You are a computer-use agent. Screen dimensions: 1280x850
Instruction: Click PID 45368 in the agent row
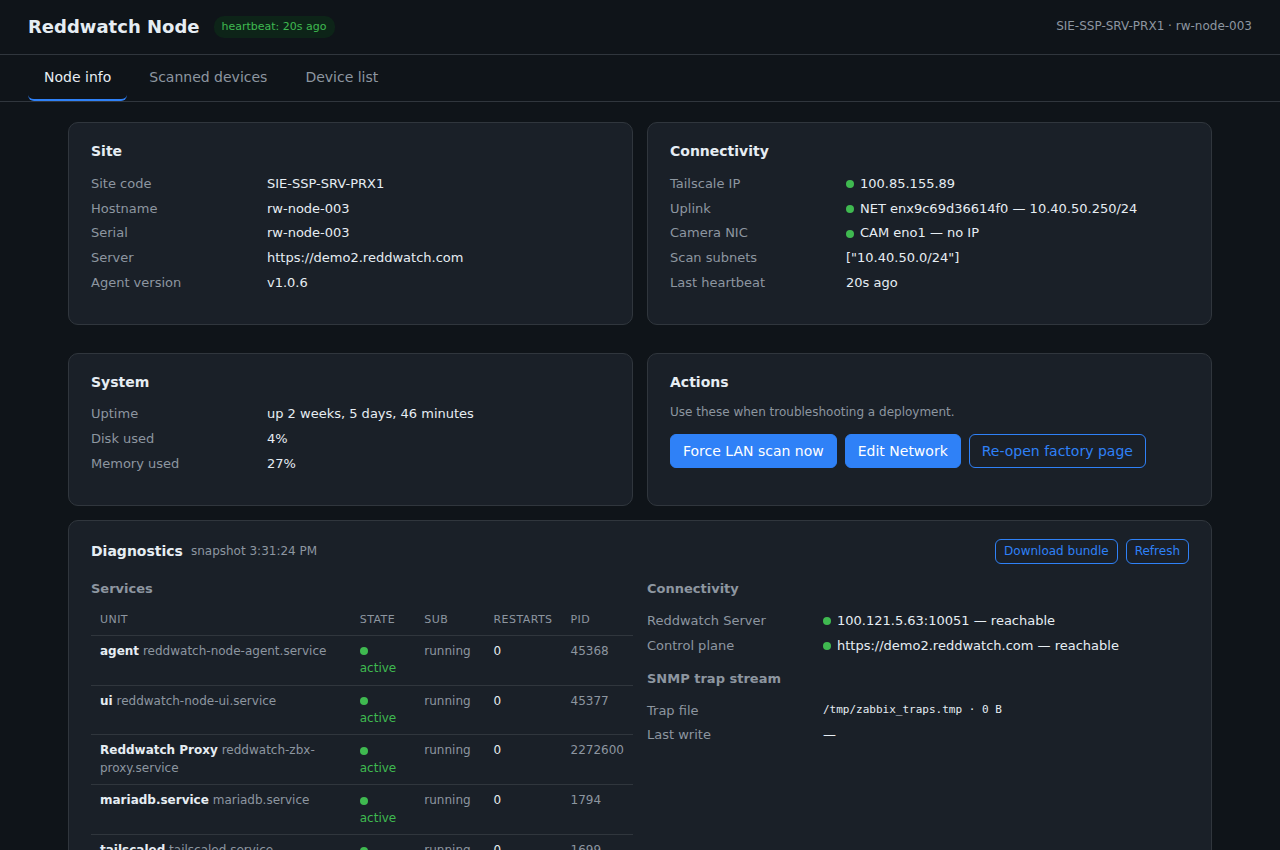pos(589,651)
